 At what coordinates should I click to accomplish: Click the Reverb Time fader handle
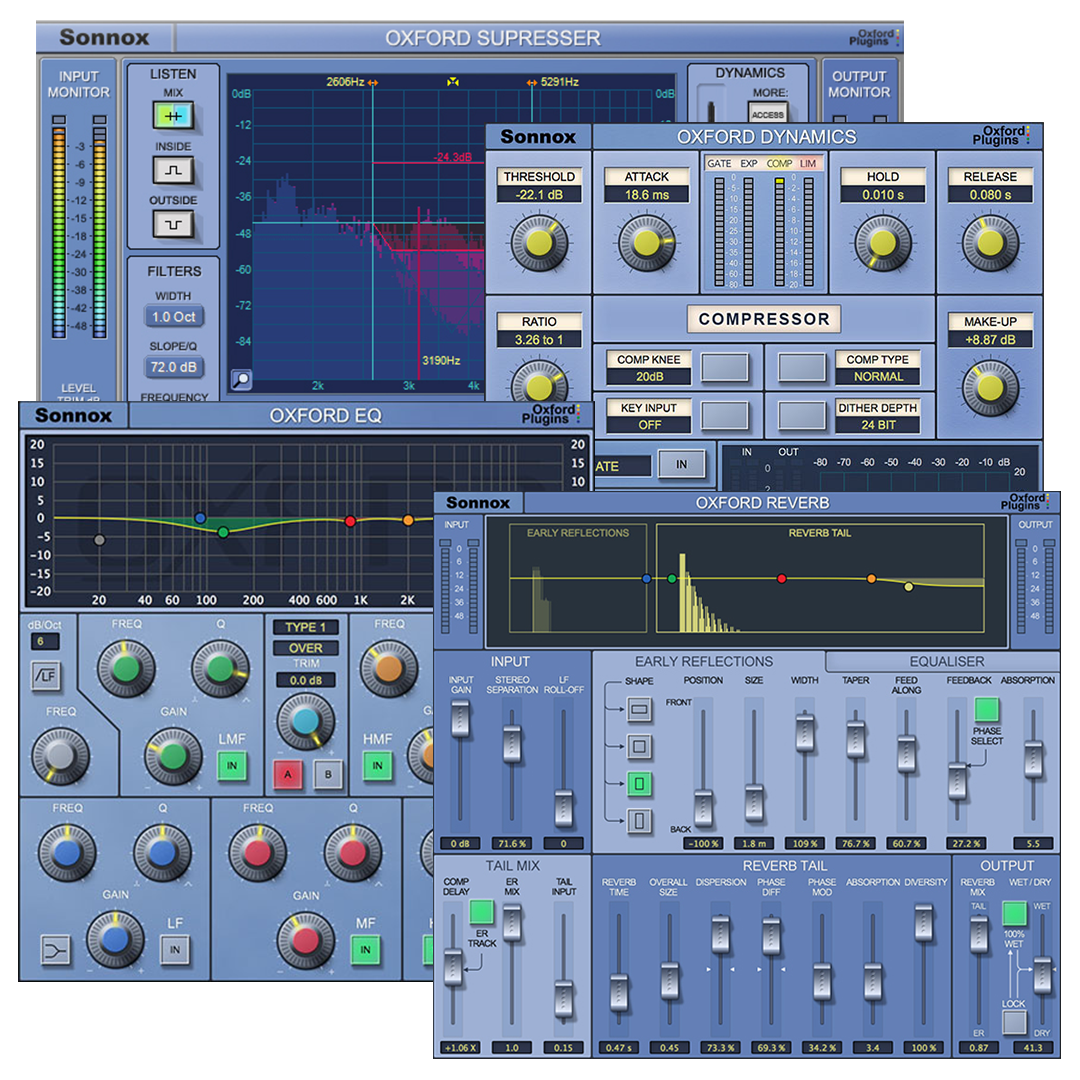(x=619, y=993)
